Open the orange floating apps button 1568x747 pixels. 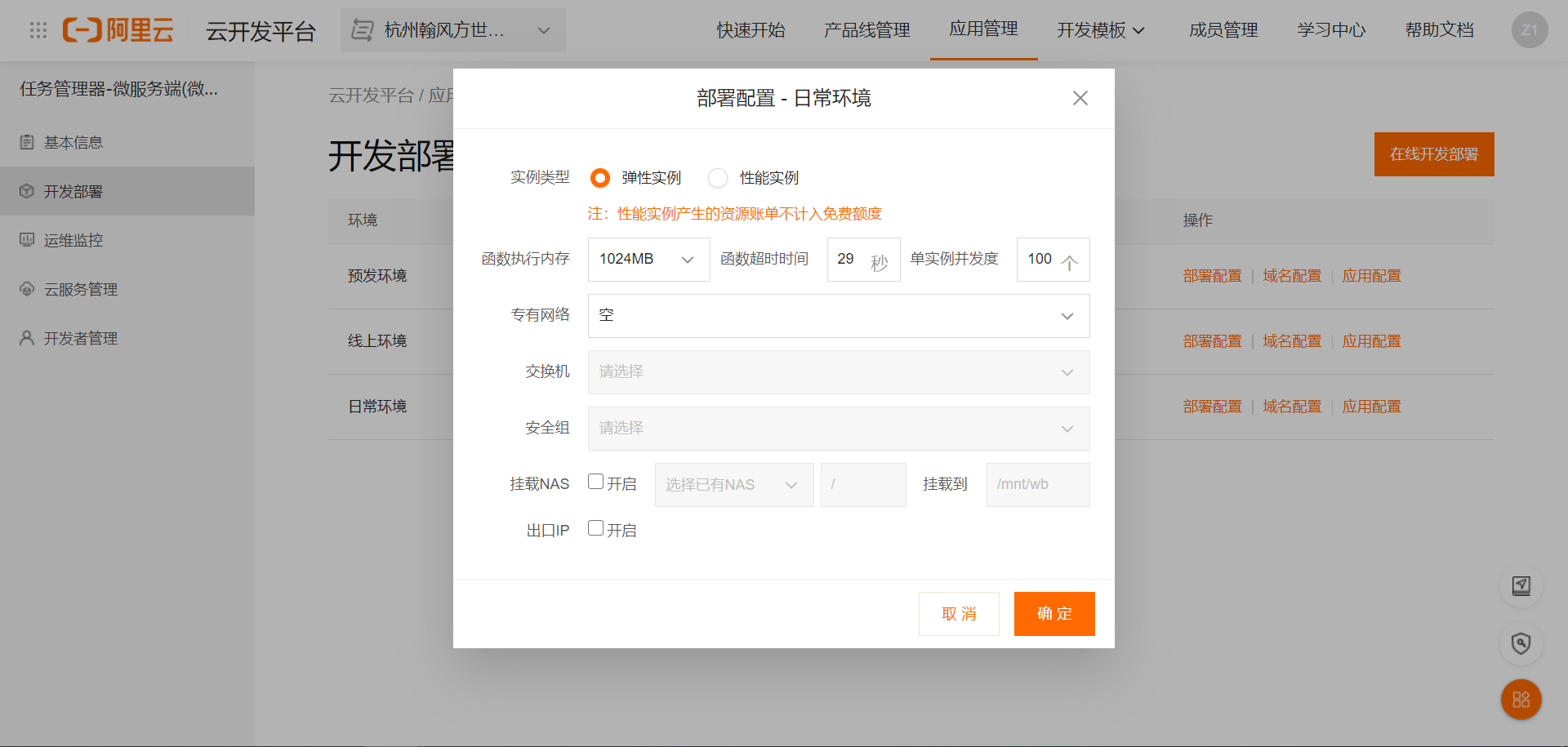1521,700
